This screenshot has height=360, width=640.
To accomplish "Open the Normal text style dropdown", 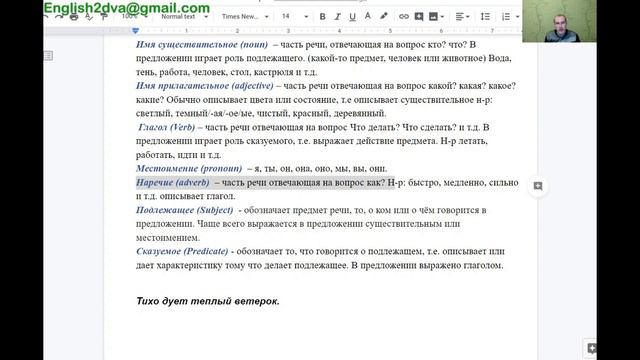I will click(184, 17).
